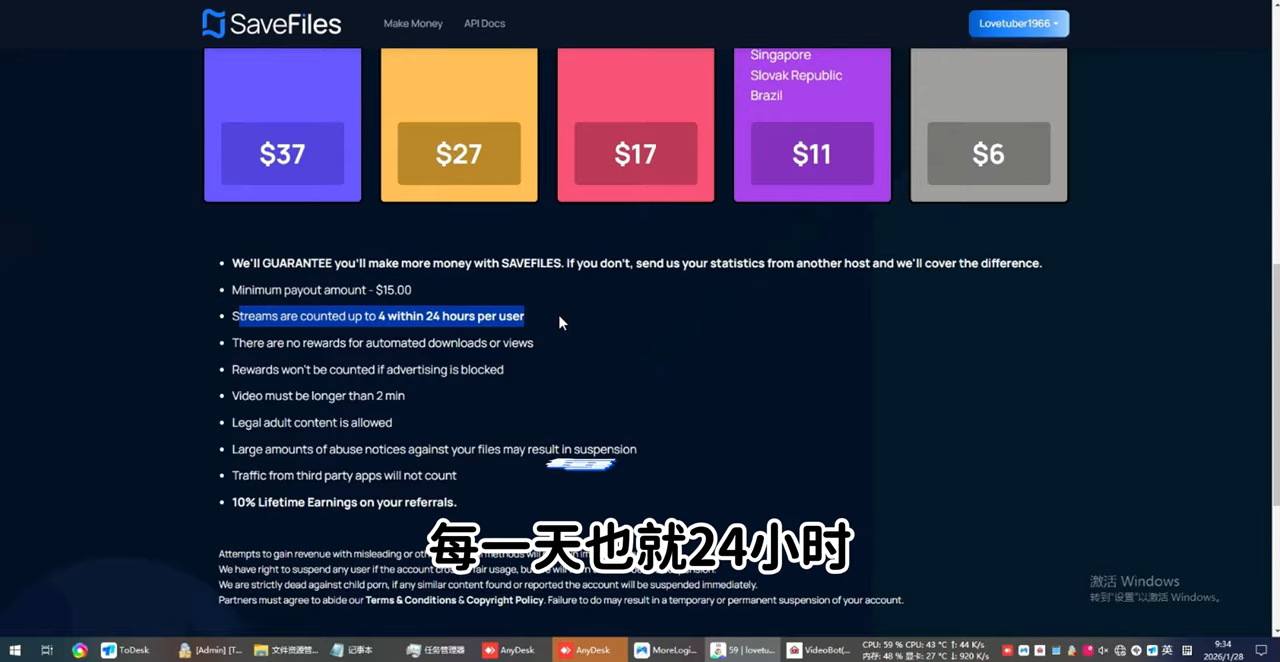This screenshot has height=662, width=1280.
Task: Click the advertising is blocked rule line
Action: (367, 369)
